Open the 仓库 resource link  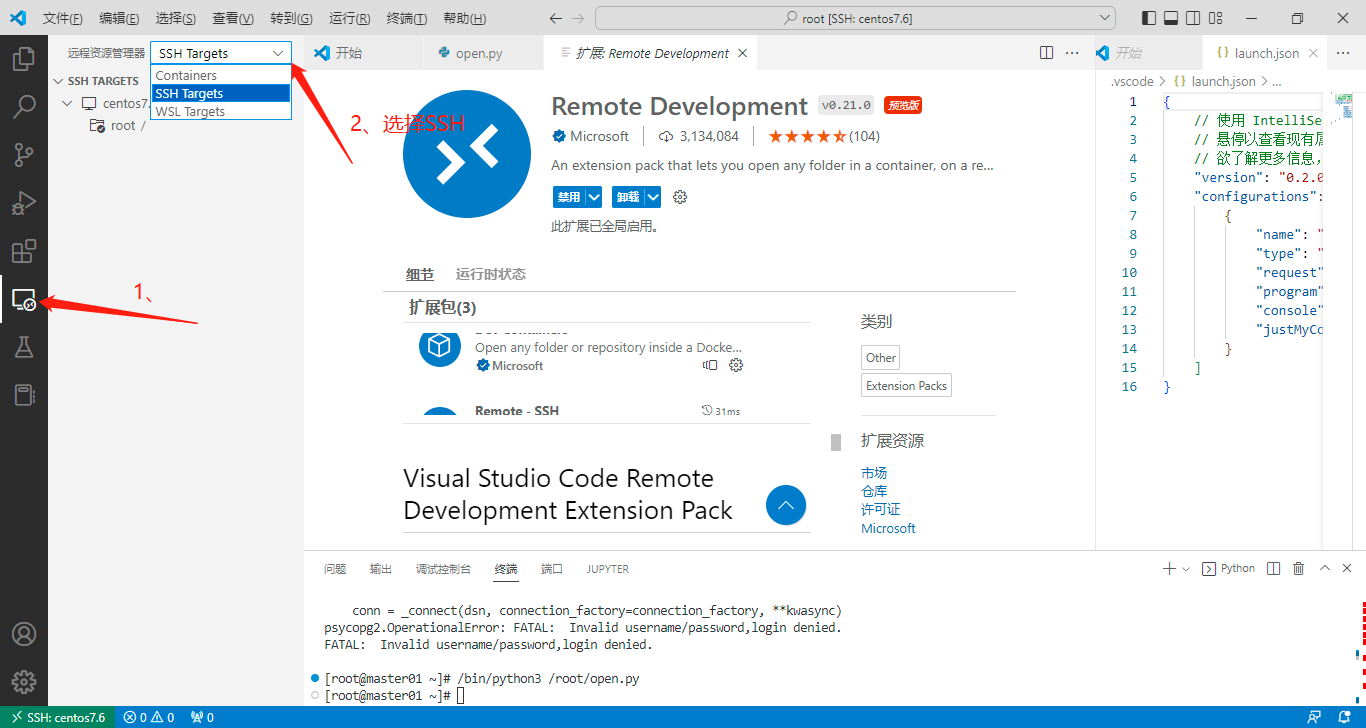coord(874,491)
